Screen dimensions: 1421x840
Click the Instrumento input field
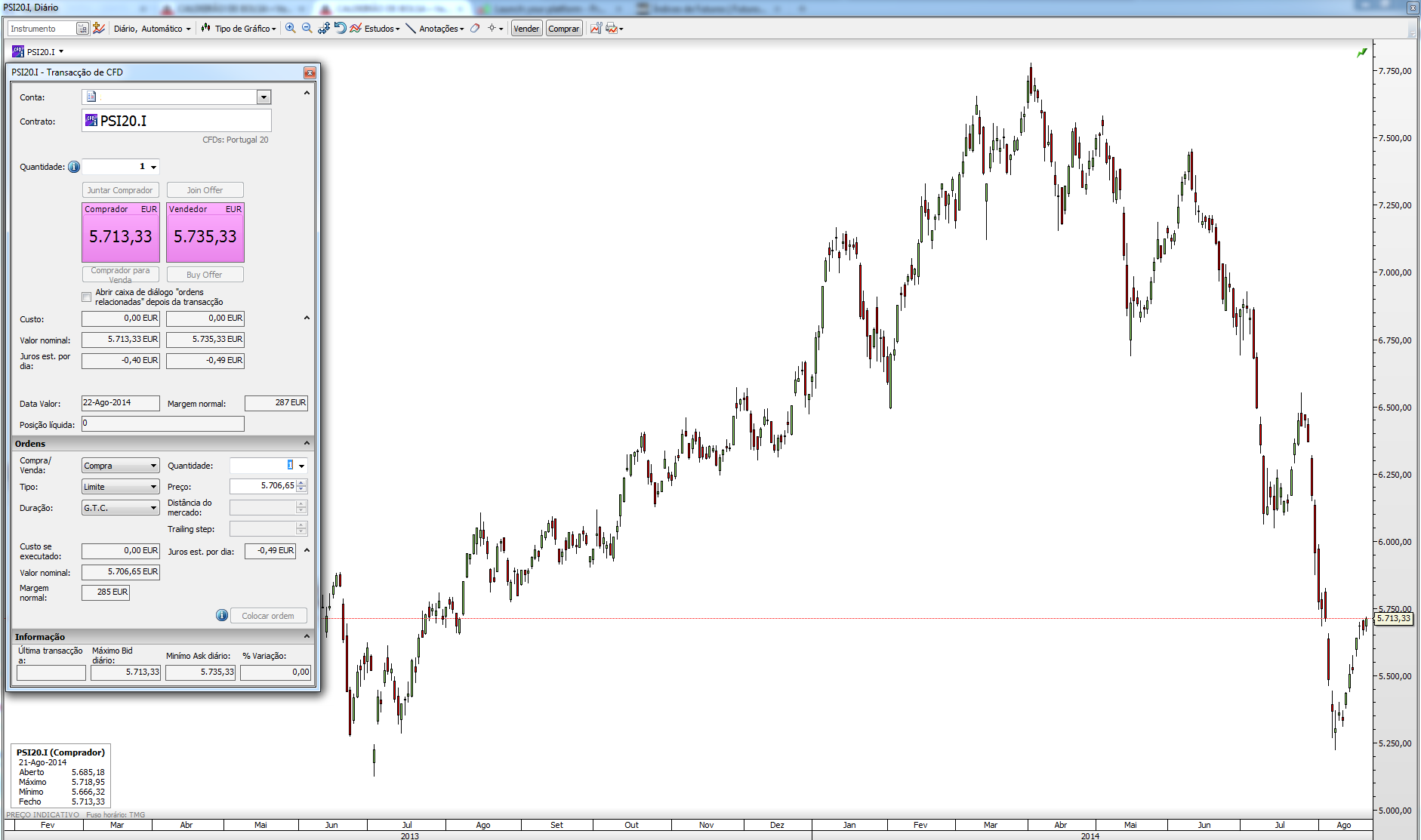tap(42, 29)
